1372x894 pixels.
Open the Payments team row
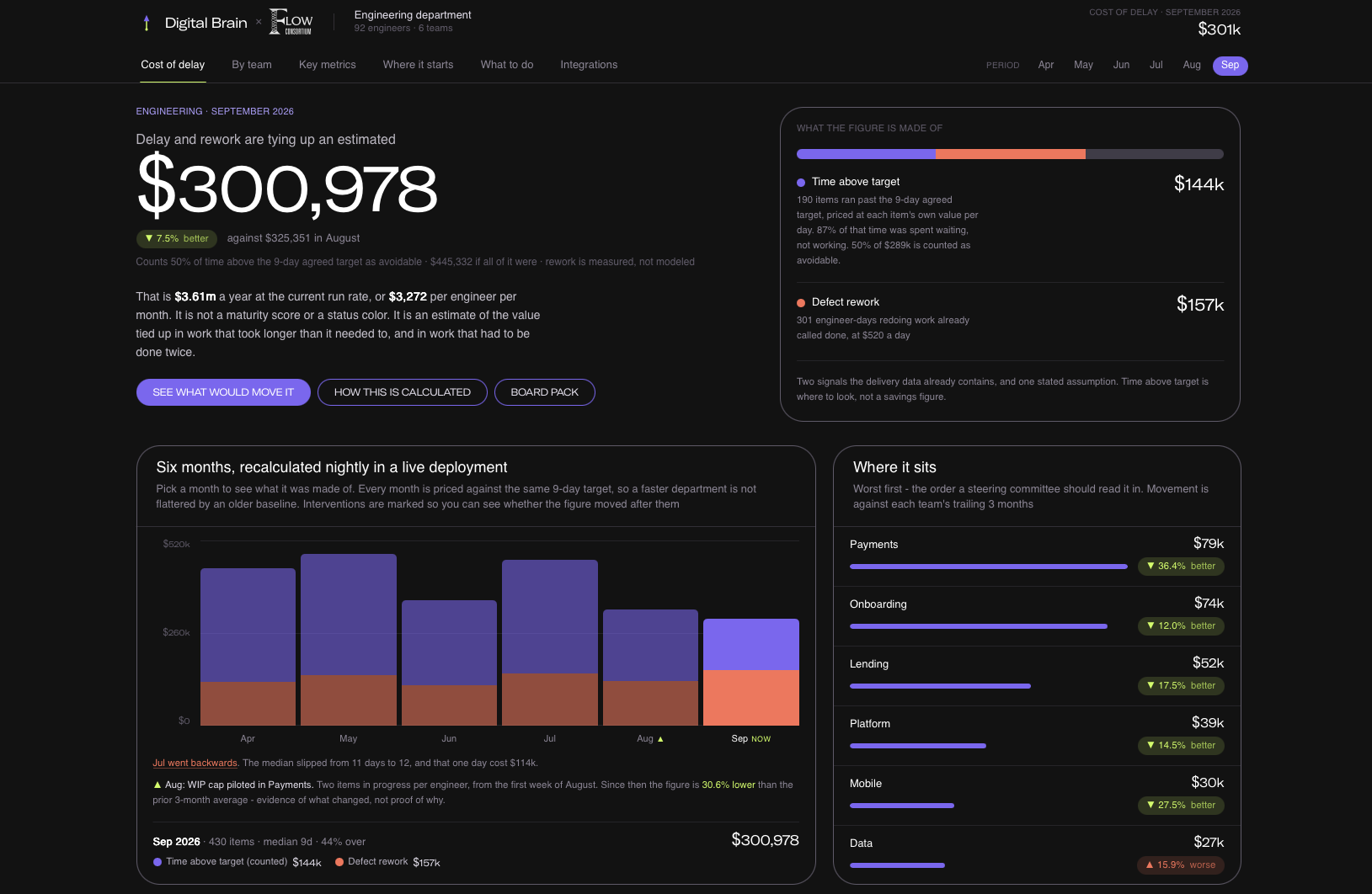click(x=1037, y=556)
